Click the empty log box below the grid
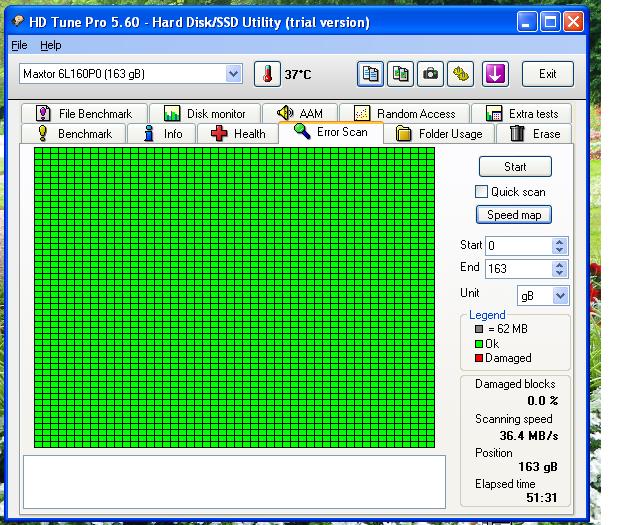Image resolution: width=640 pixels, height=525 pixels. (234, 482)
